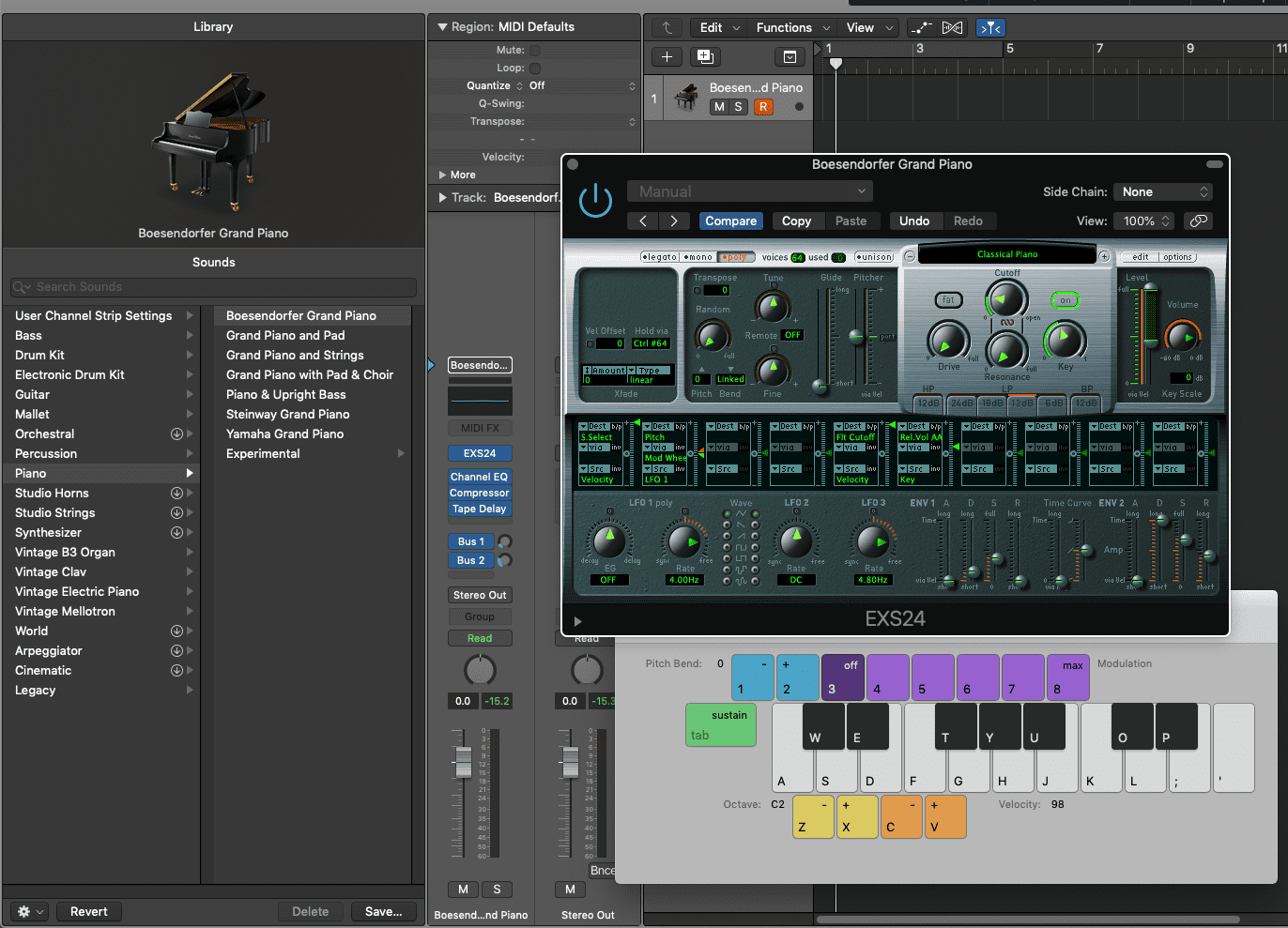1288x928 pixels.
Task: Enable the Loop checkbox in Region inspector
Action: (535, 68)
